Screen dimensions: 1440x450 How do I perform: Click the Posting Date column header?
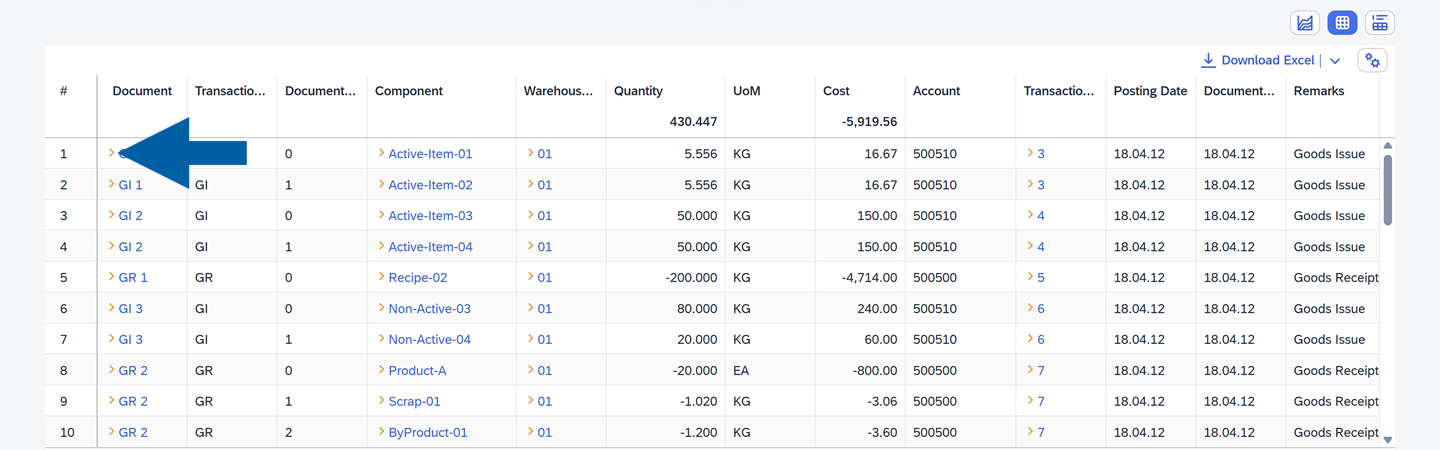pyautogui.click(x=1150, y=91)
